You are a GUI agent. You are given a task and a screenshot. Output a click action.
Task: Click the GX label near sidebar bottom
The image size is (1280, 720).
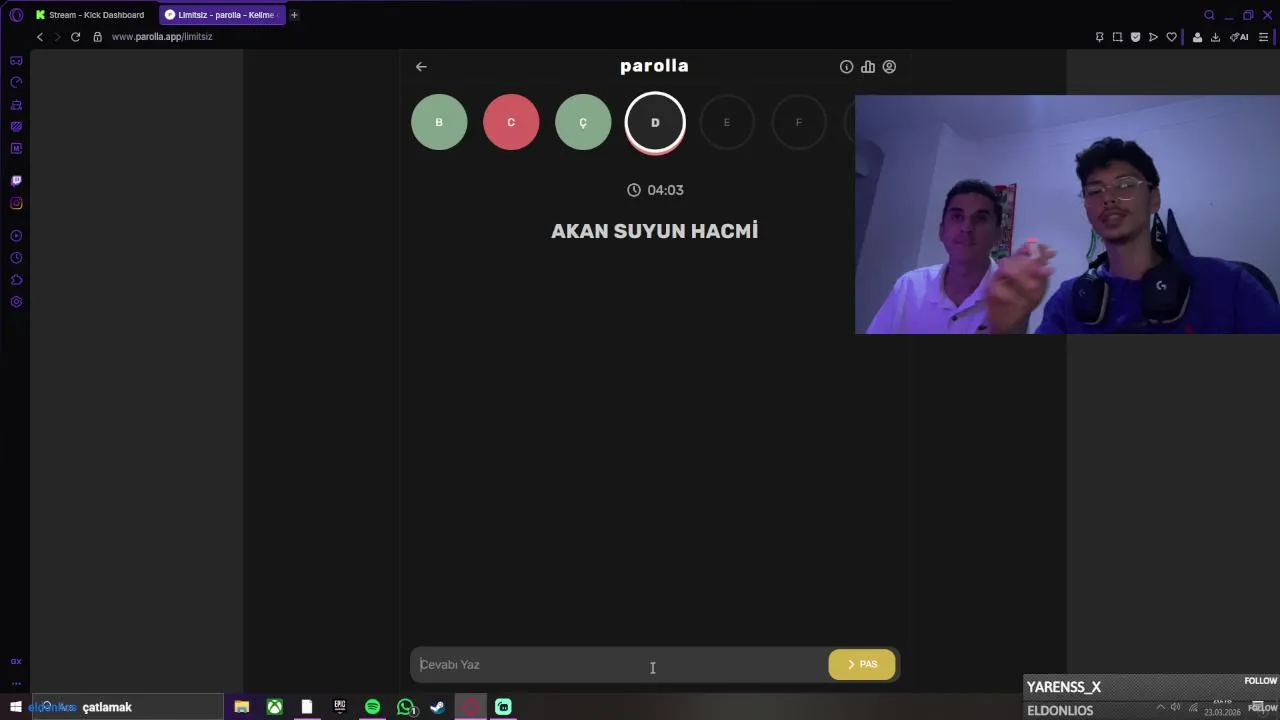tap(16, 661)
